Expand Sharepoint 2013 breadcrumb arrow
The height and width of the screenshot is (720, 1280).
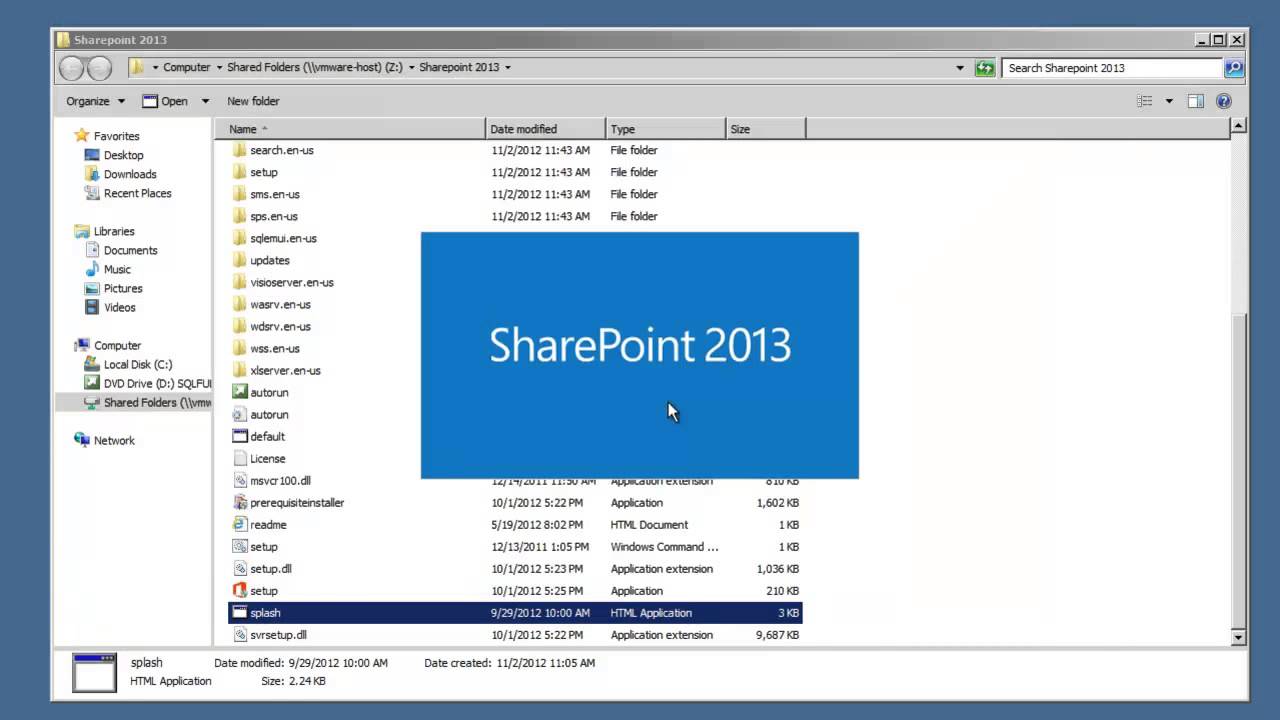(508, 68)
